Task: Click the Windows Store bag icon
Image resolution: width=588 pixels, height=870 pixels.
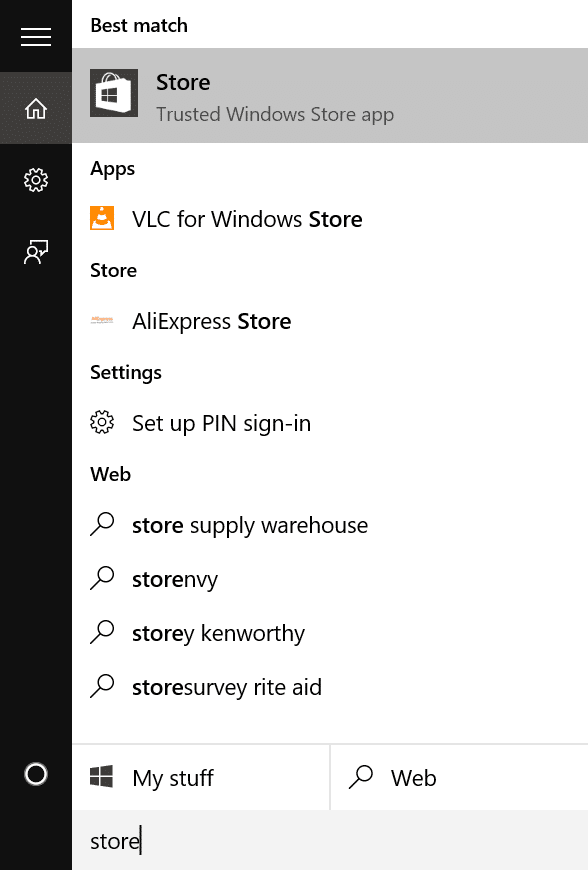Action: (114, 93)
